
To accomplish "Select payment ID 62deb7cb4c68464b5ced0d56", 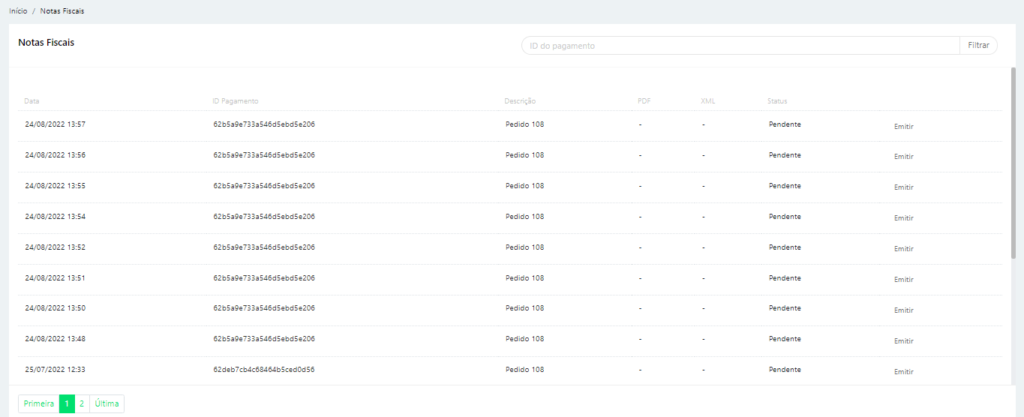I will (x=264, y=369).
